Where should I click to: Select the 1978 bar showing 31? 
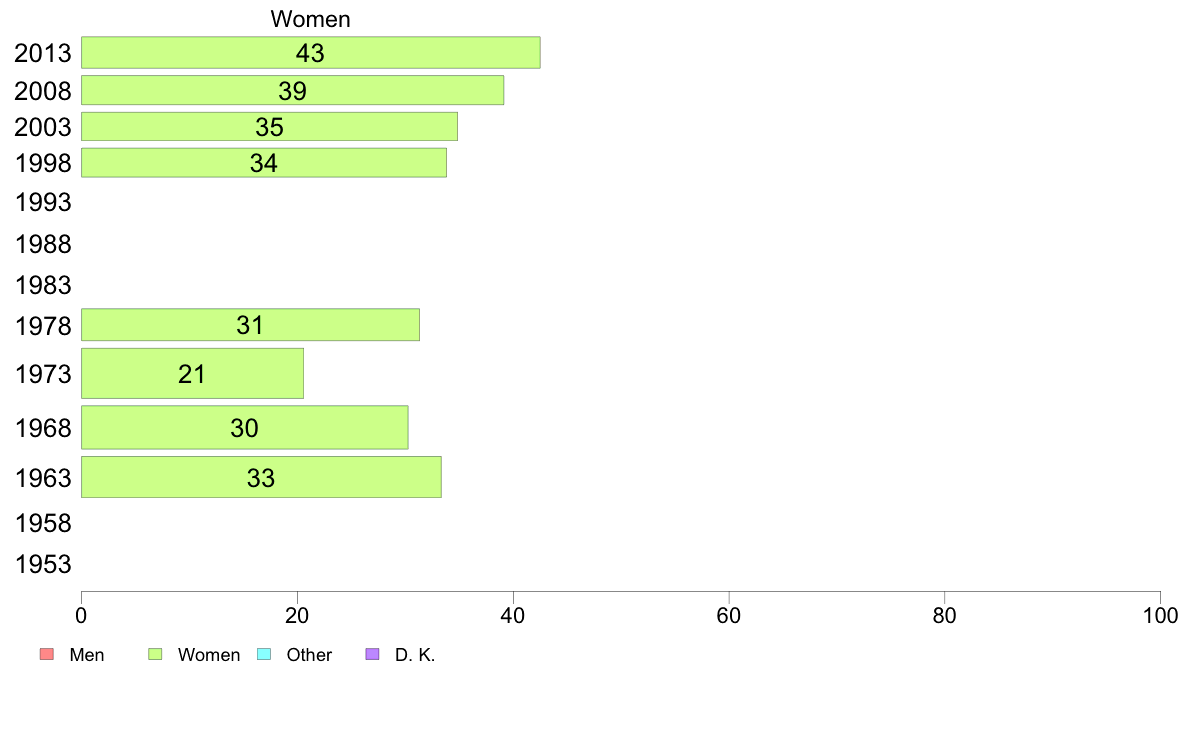(x=250, y=324)
